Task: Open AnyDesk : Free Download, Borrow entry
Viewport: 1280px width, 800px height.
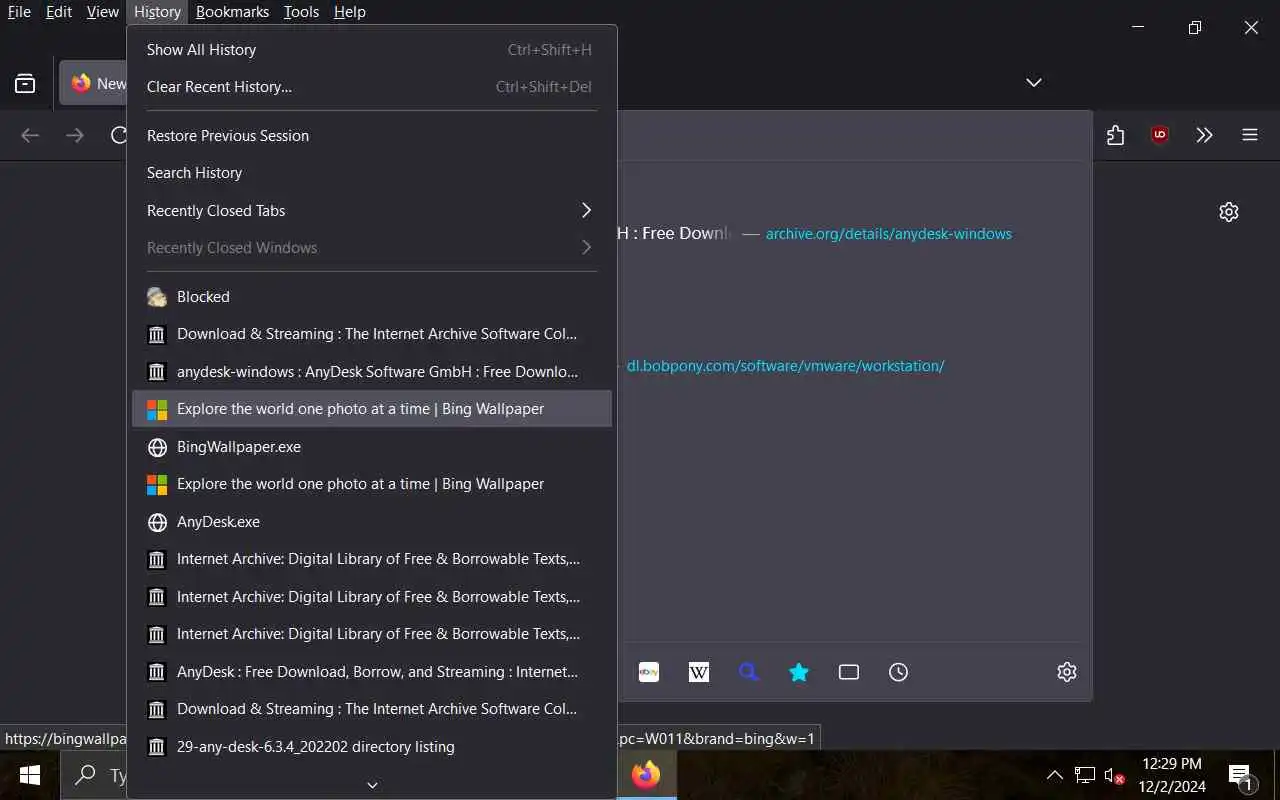Action: point(372,672)
